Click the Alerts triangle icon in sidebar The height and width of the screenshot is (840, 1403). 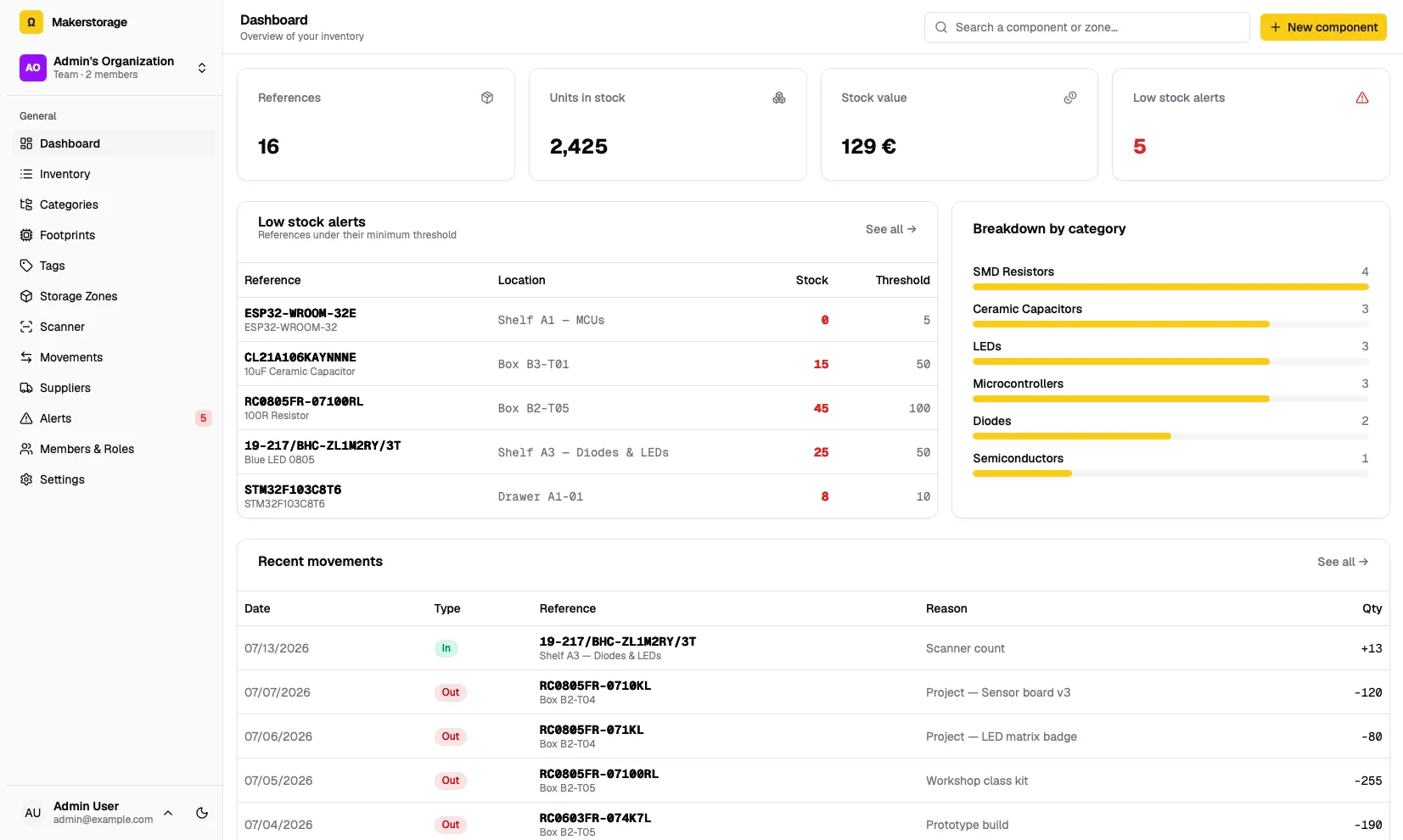pos(26,418)
